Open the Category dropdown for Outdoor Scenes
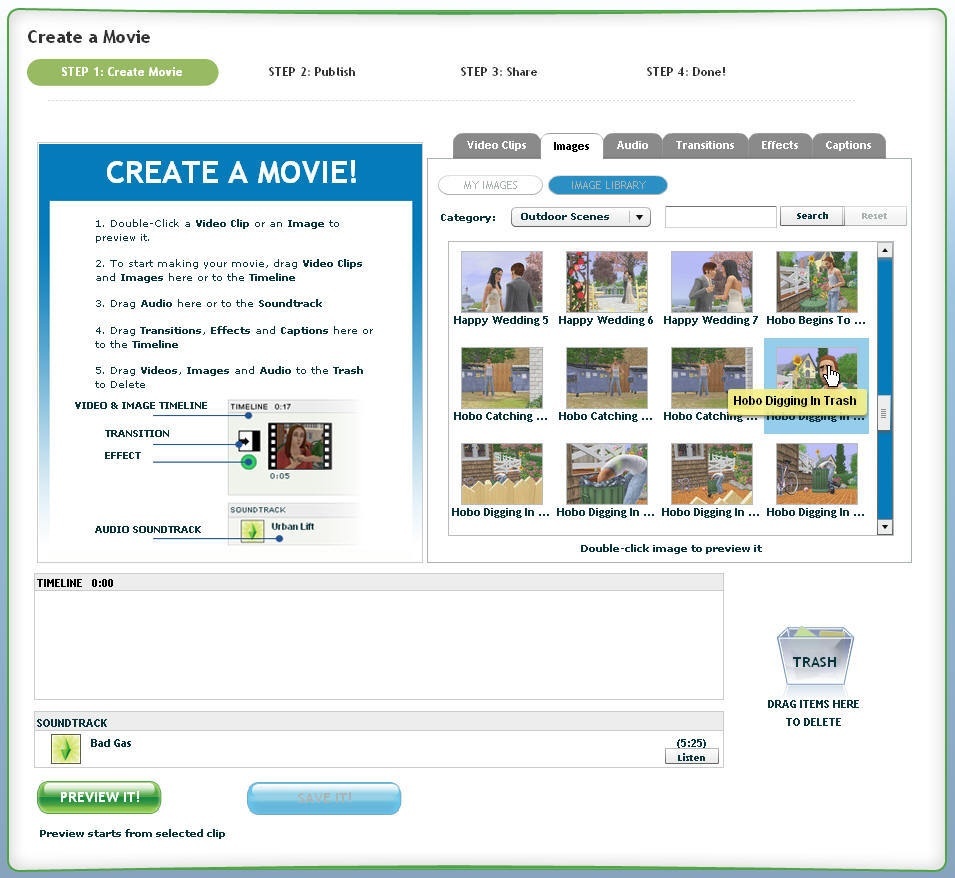 [x=581, y=217]
